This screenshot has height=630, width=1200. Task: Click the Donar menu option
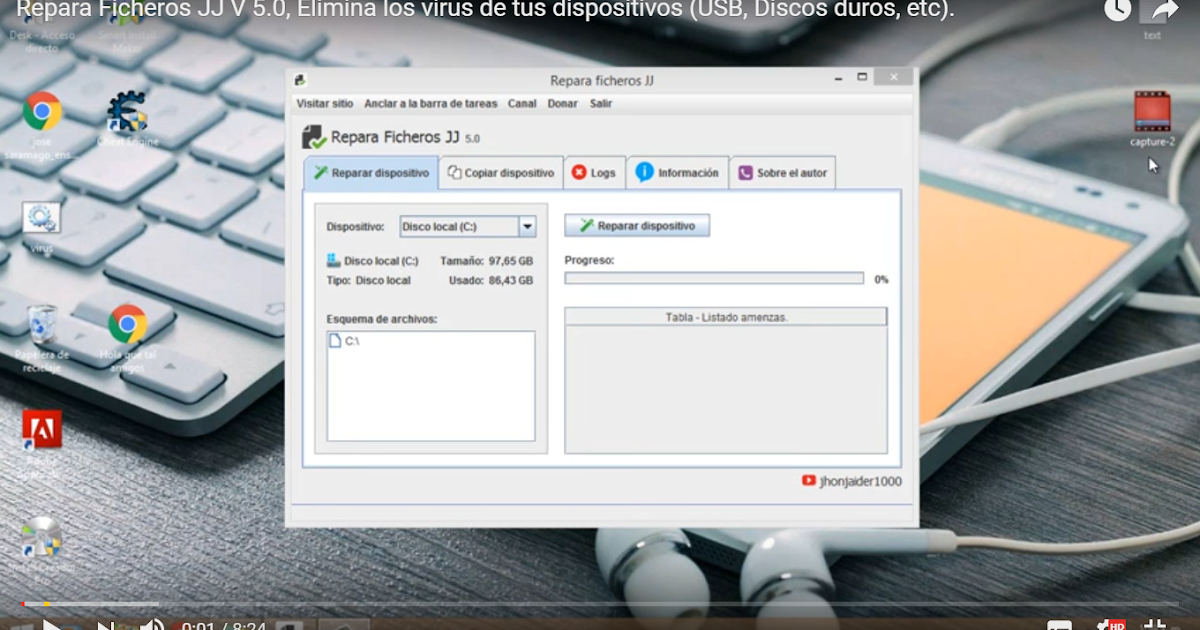[562, 103]
